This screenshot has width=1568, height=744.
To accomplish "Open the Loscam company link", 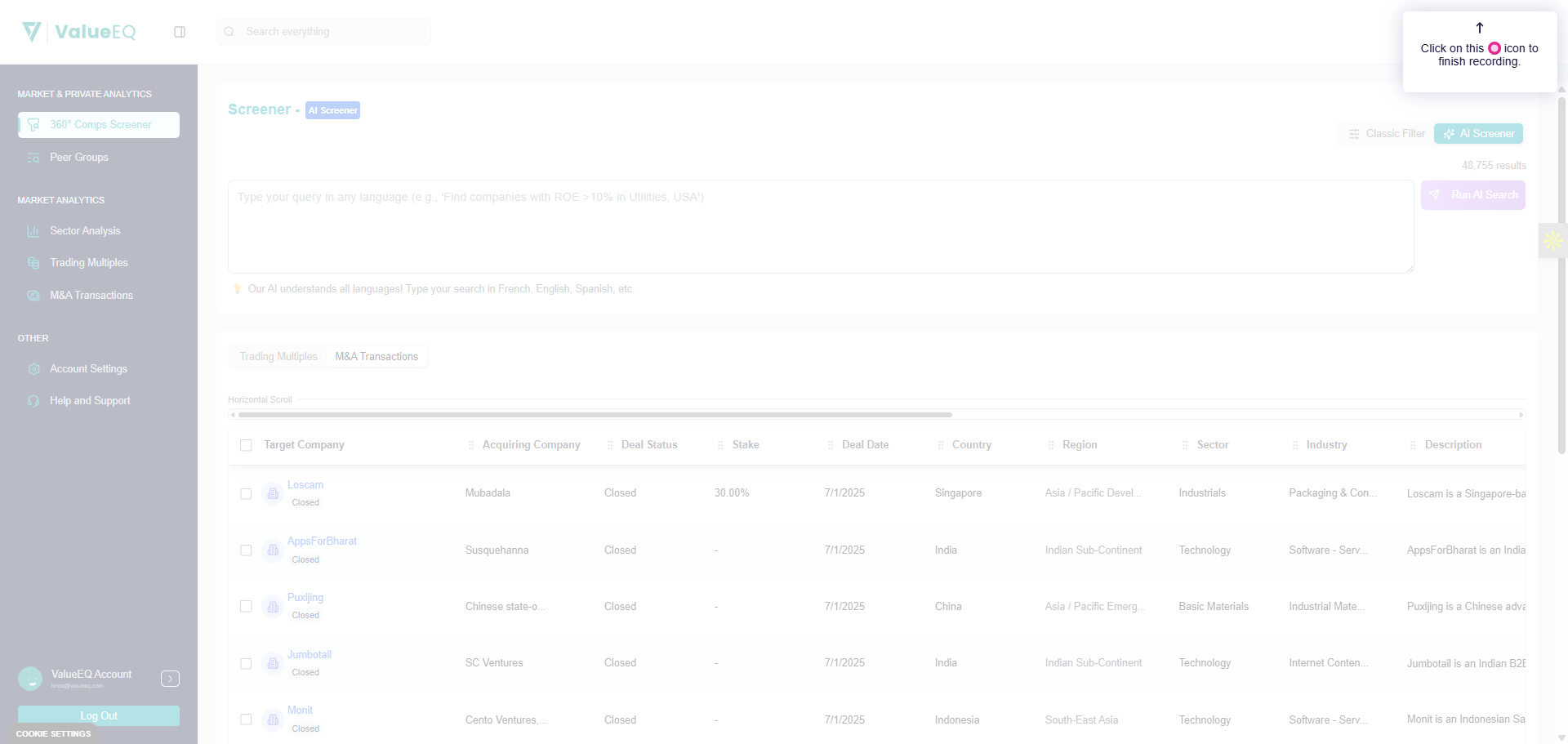I will pos(305,485).
